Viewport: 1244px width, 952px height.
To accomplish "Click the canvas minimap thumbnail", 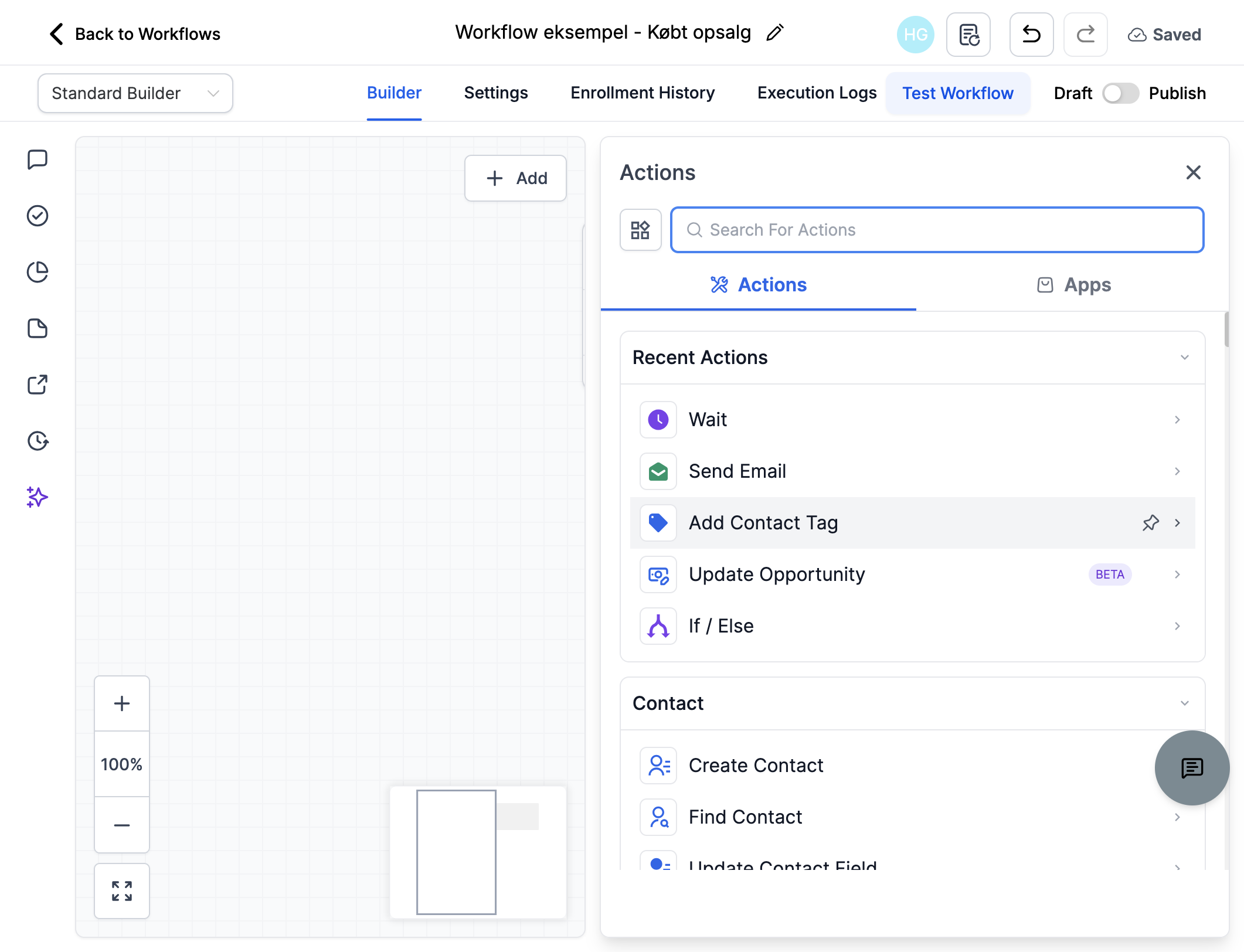I will pyautogui.click(x=478, y=852).
